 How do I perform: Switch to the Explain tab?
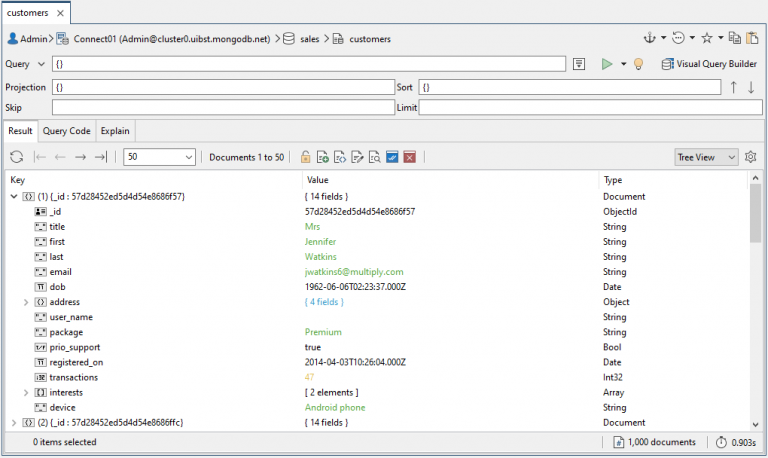click(x=115, y=130)
